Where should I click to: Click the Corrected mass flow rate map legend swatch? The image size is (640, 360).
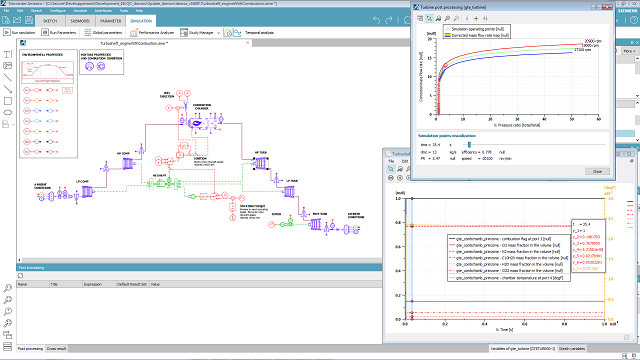(x=447, y=36)
